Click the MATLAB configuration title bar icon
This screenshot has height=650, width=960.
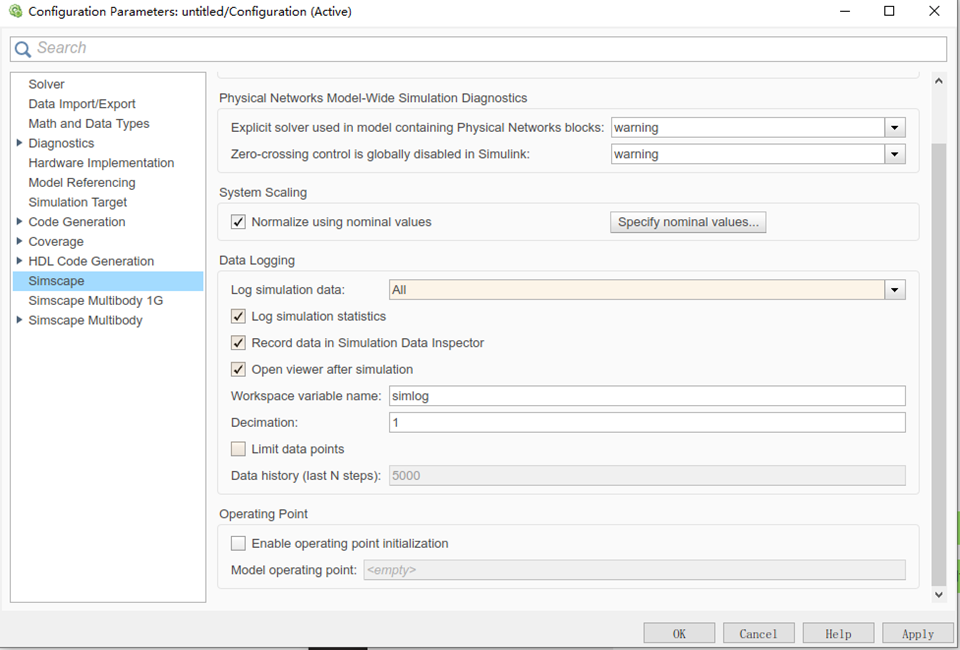coord(15,11)
